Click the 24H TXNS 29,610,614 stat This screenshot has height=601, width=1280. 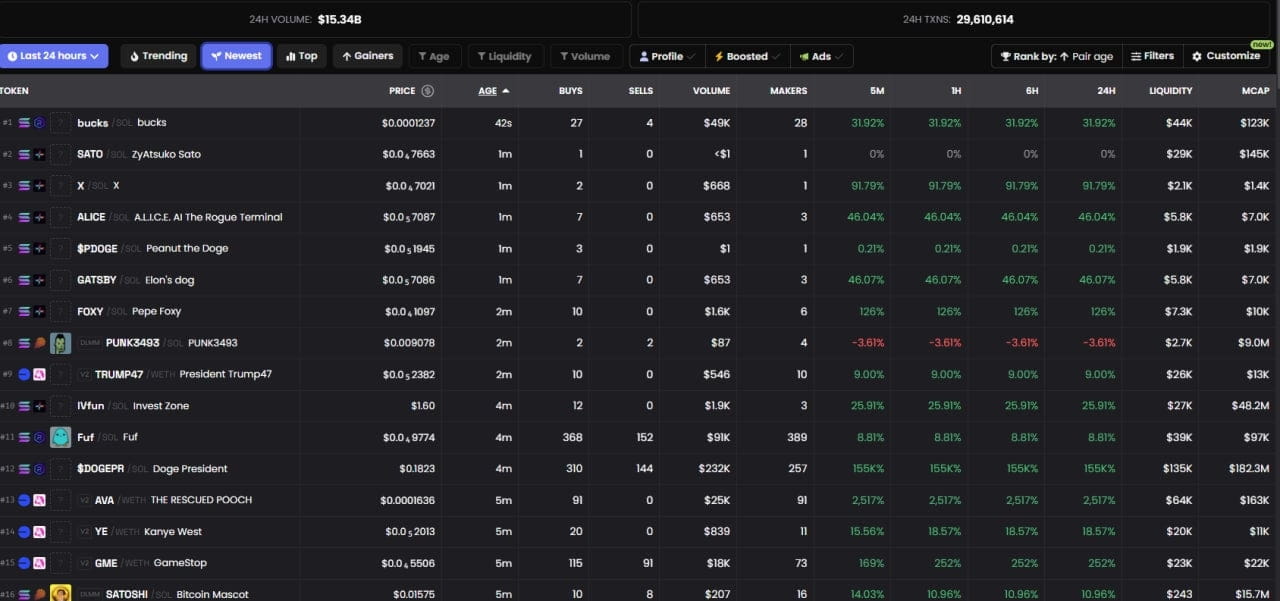point(957,19)
